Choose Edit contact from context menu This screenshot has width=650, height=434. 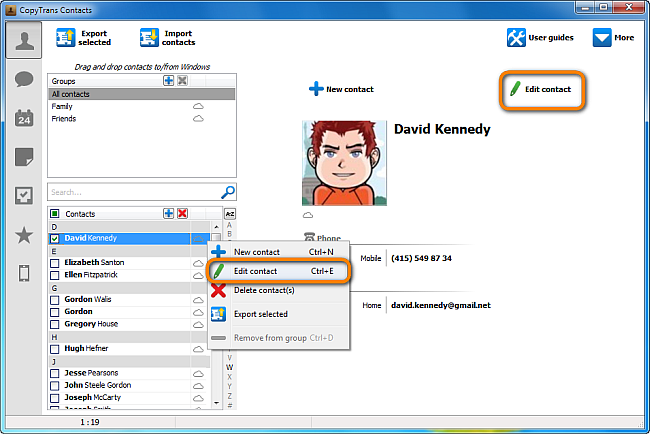pyautogui.click(x=278, y=271)
